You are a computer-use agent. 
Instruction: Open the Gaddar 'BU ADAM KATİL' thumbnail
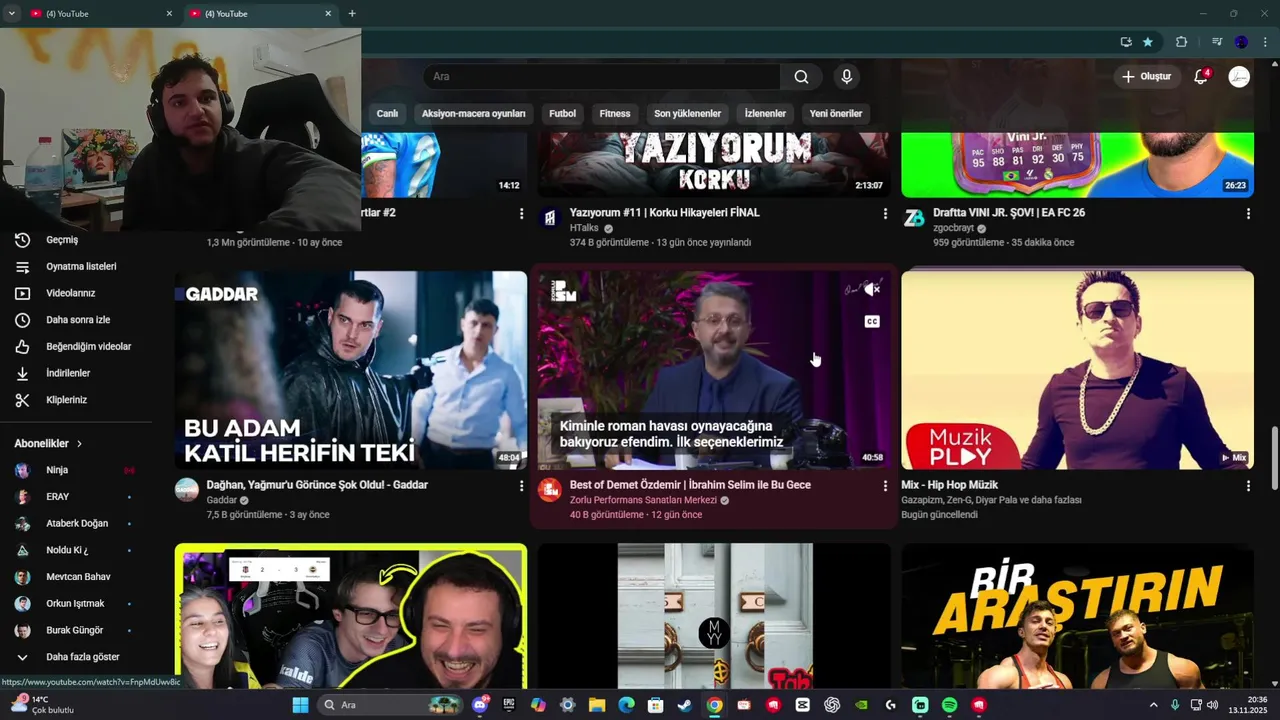click(351, 370)
